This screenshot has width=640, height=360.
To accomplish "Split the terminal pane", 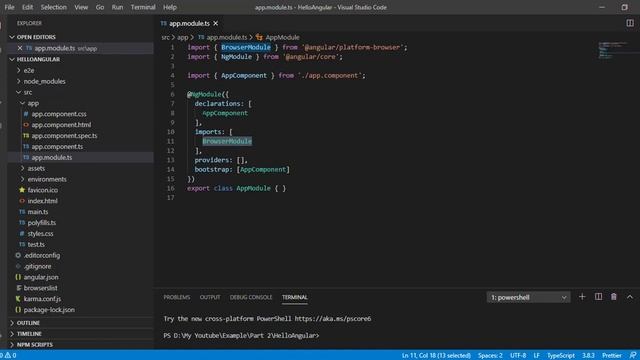I will coord(598,297).
